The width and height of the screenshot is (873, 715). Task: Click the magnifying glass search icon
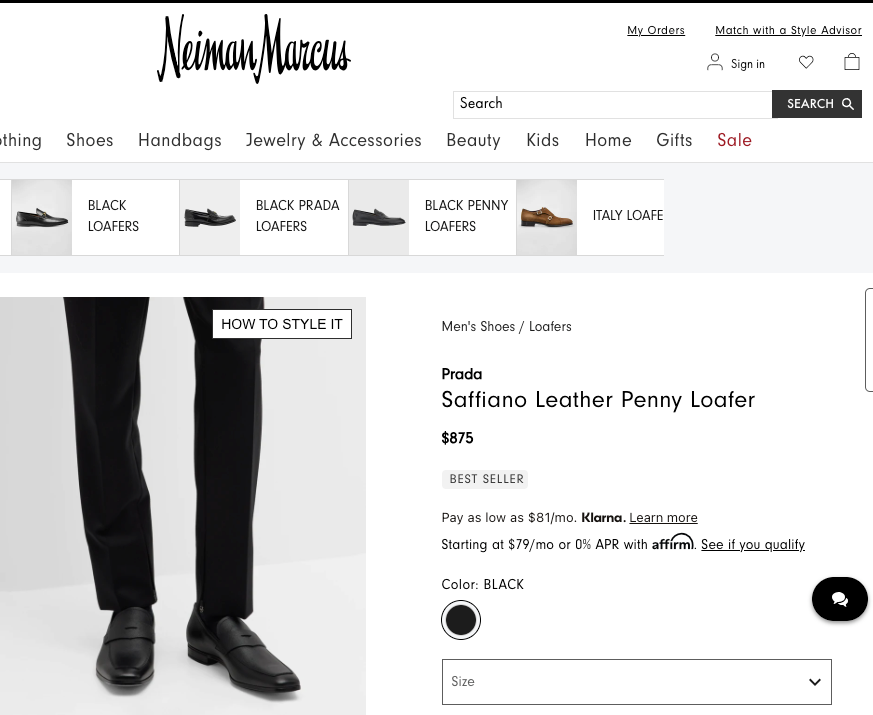[847, 104]
